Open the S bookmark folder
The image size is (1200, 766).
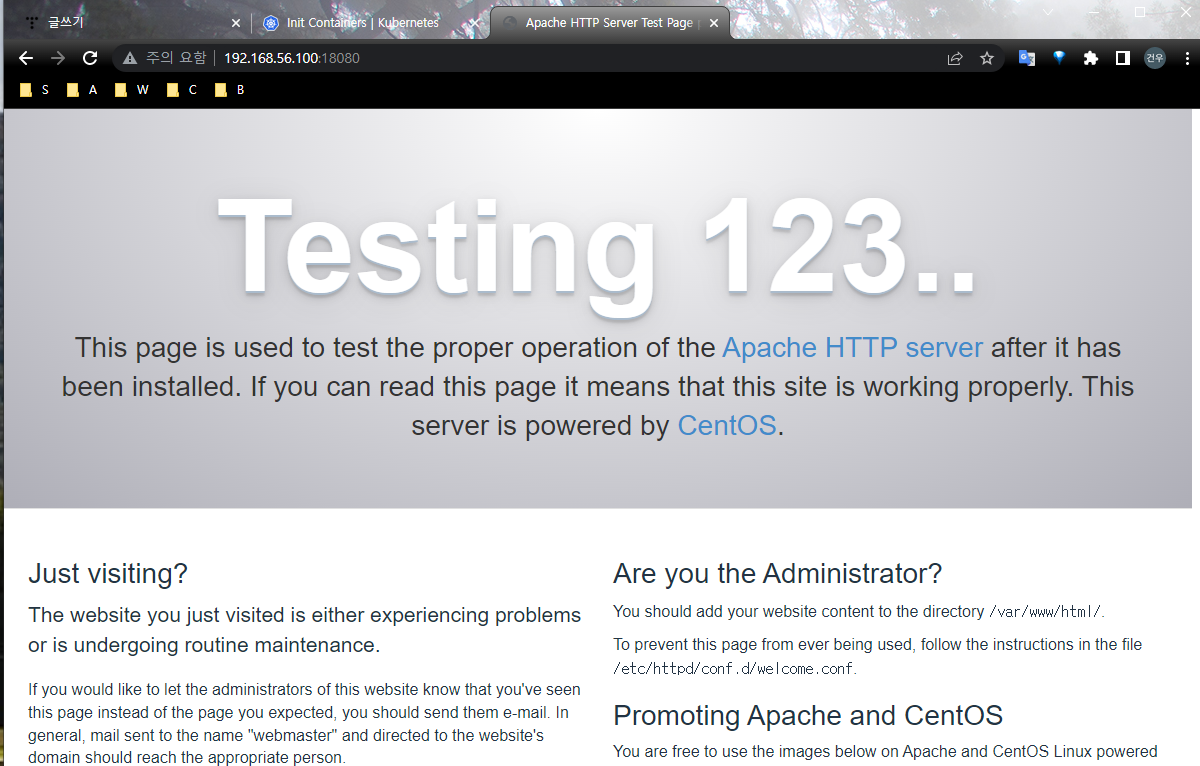pyautogui.click(x=35, y=90)
